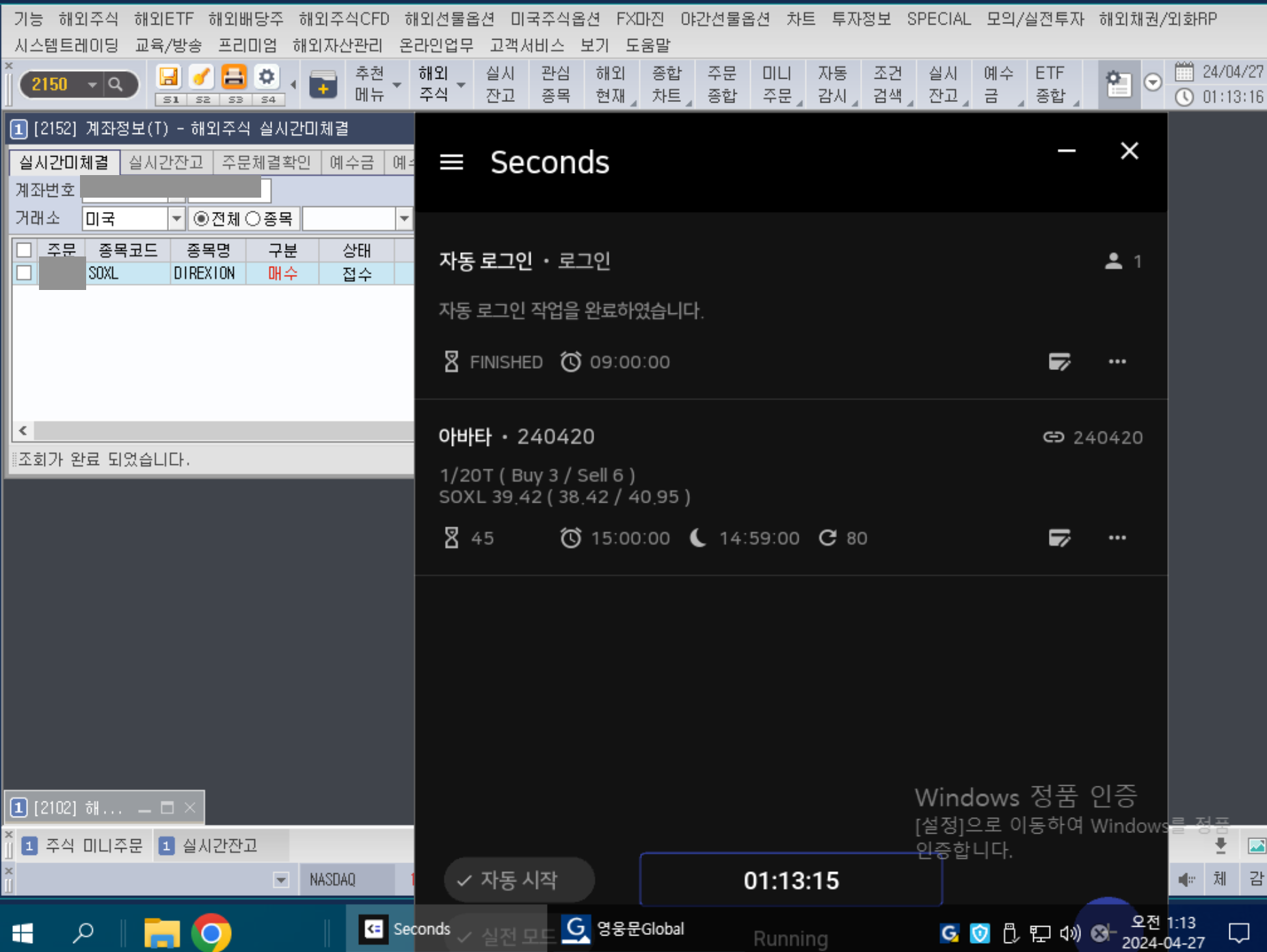This screenshot has height=952, width=1267.
Task: Toggle the 자동 시작 chip in Seconds
Action: pos(519,880)
